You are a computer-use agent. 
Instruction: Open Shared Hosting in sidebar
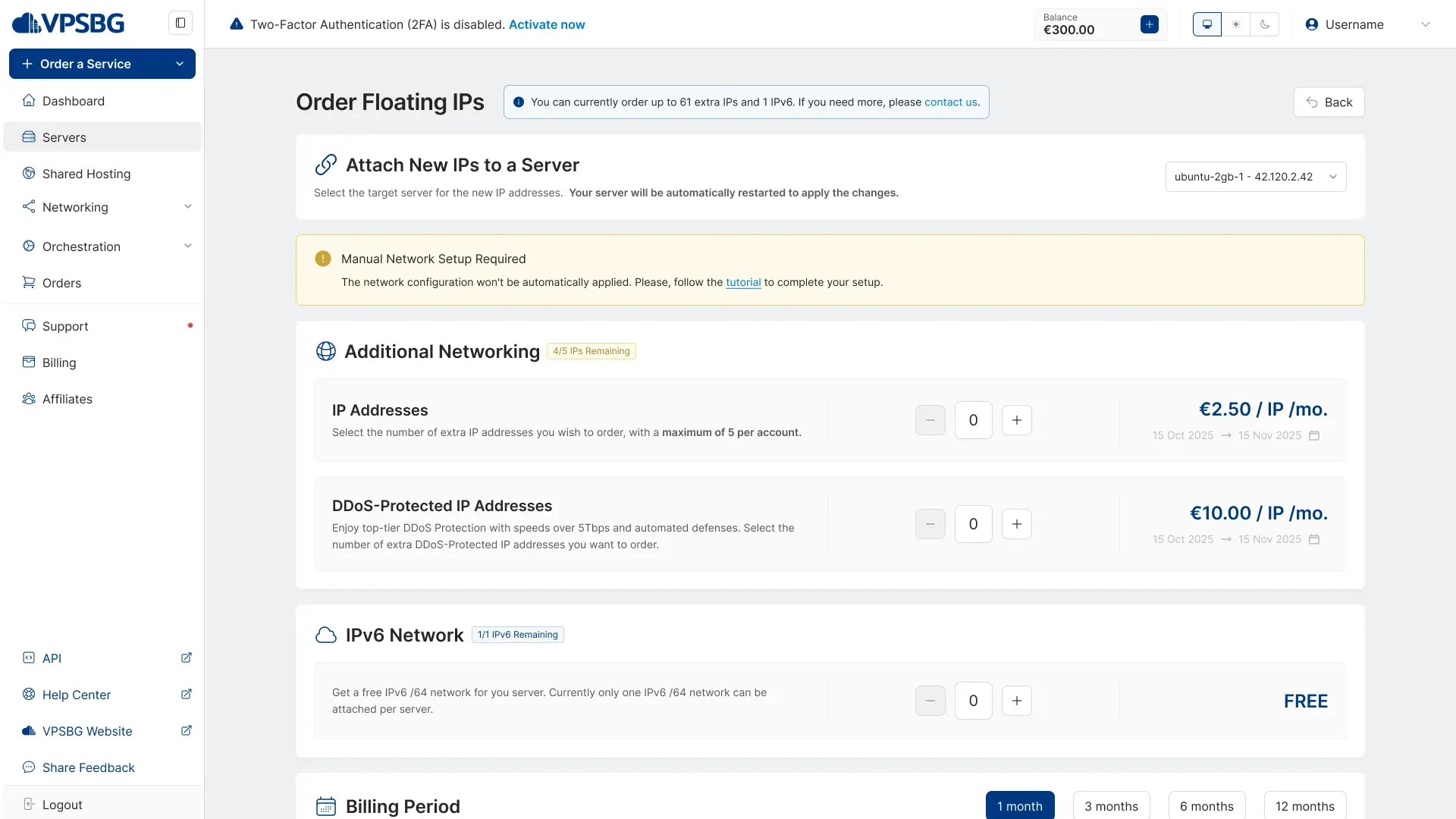(x=86, y=174)
